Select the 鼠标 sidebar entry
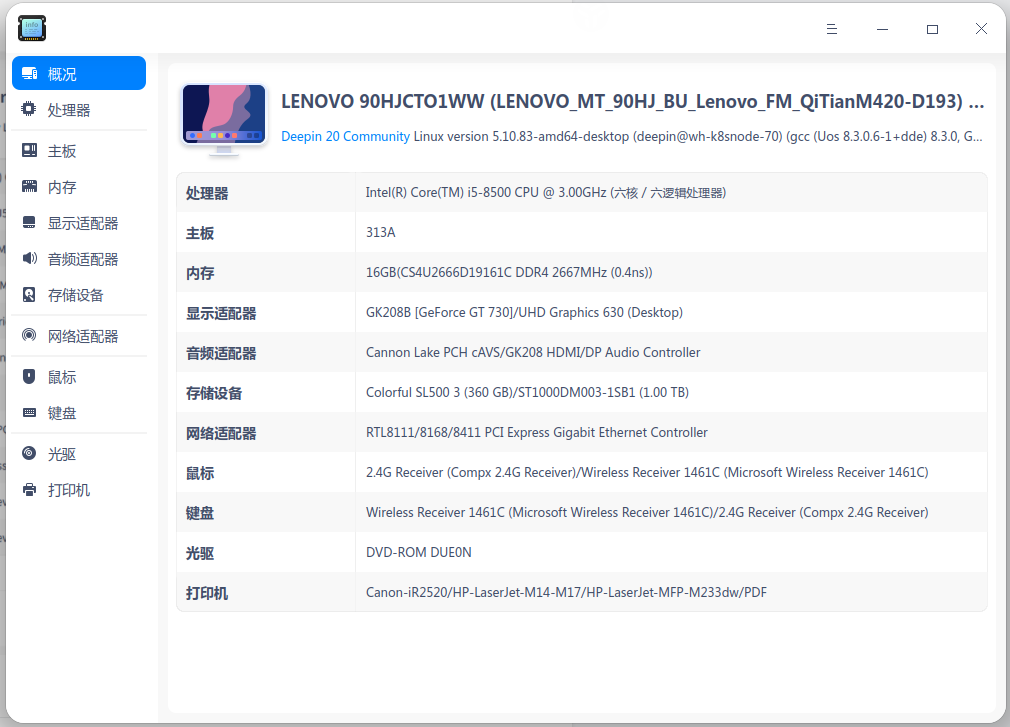 pyautogui.click(x=79, y=377)
